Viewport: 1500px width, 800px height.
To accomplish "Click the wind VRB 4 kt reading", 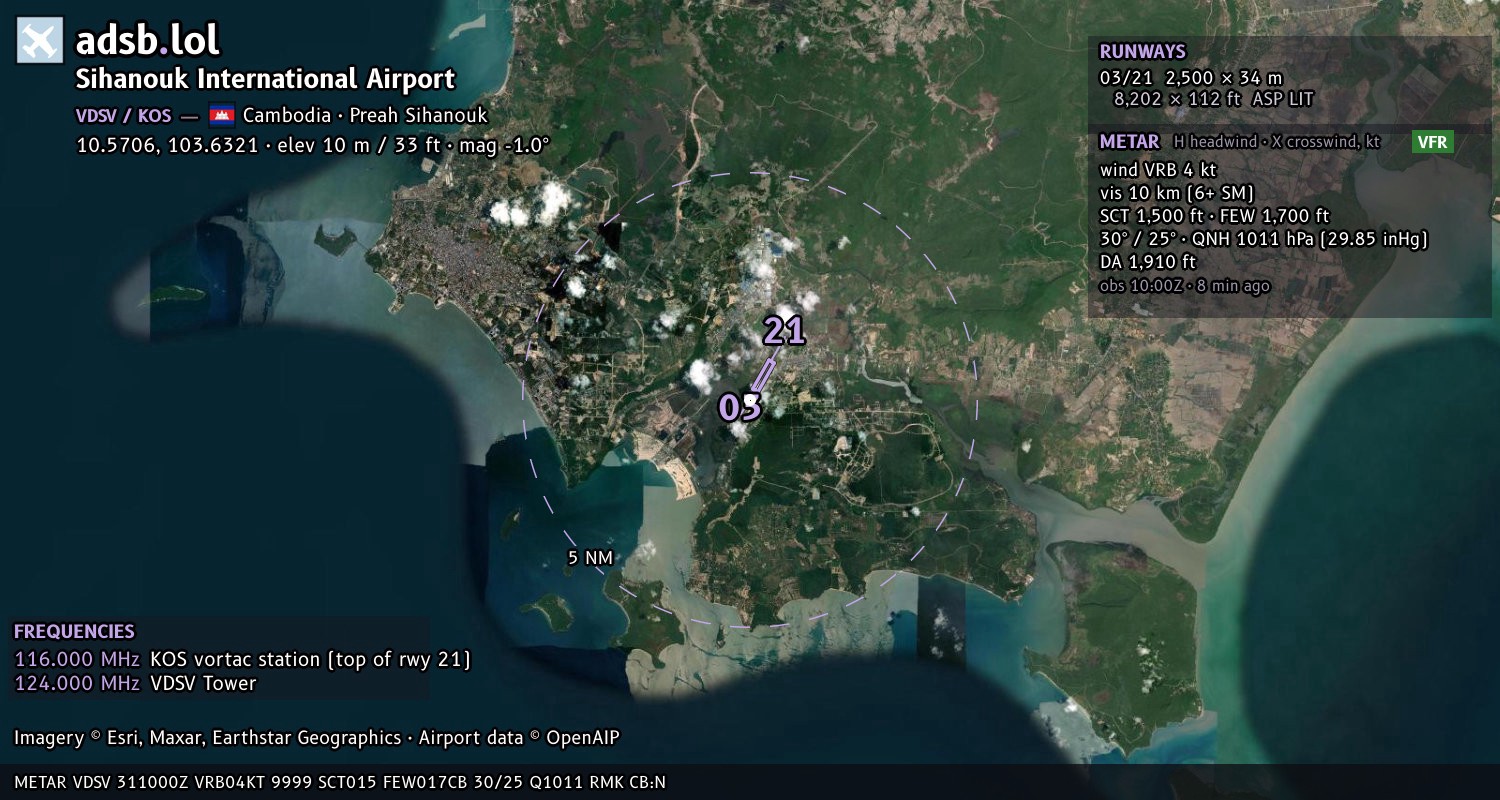I will (x=1158, y=170).
